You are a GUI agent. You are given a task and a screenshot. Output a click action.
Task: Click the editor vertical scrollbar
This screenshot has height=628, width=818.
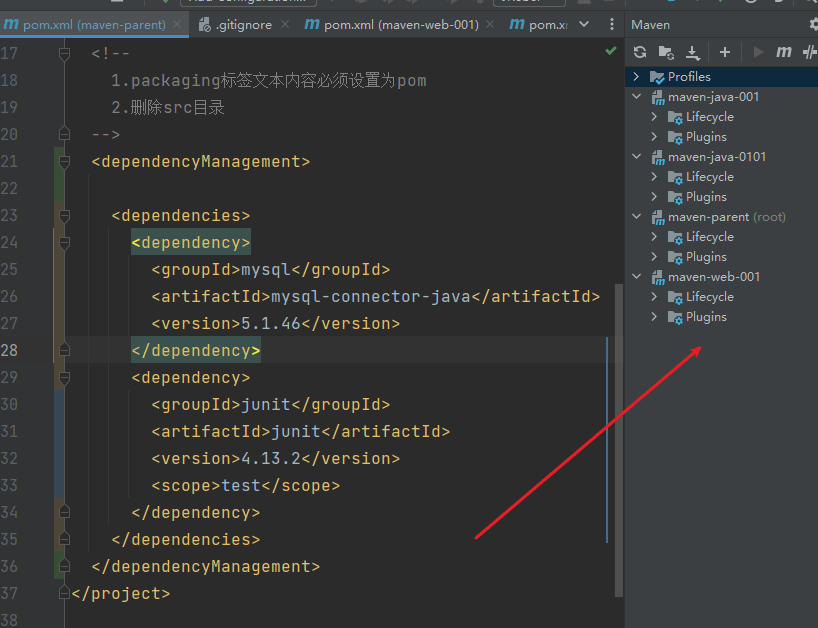pos(619,440)
